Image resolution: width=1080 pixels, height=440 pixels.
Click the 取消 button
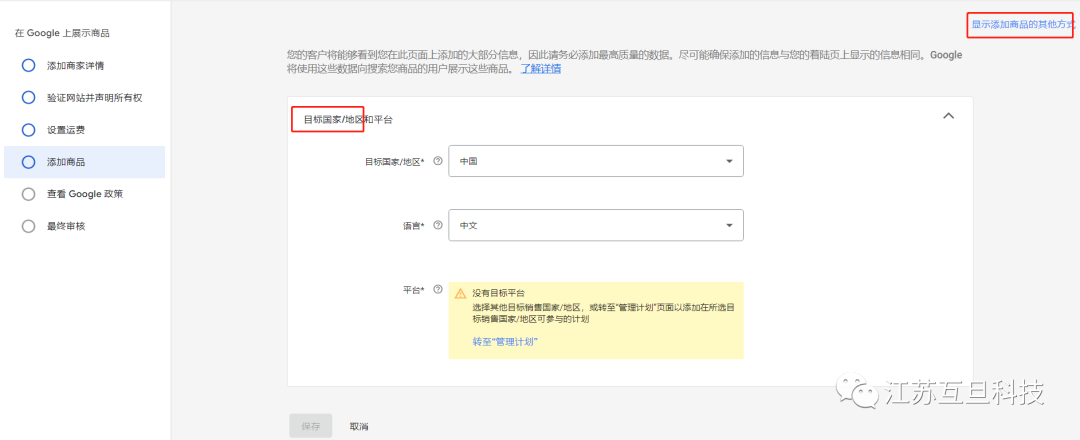[359, 426]
